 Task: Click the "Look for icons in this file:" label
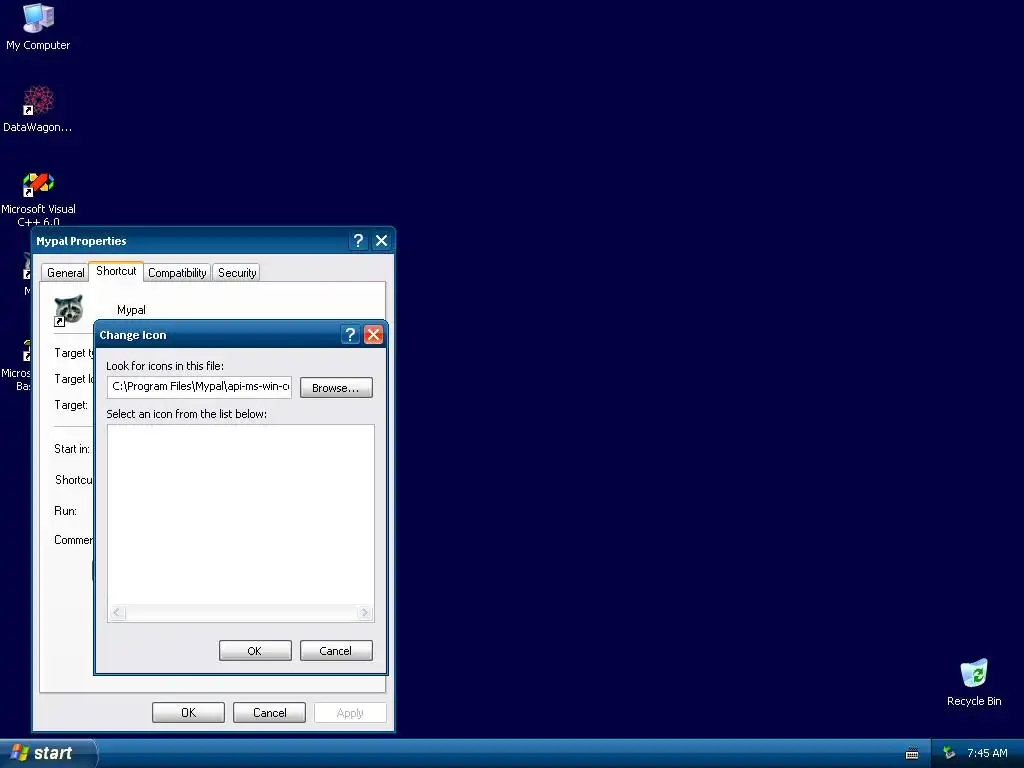pyautogui.click(x=165, y=366)
